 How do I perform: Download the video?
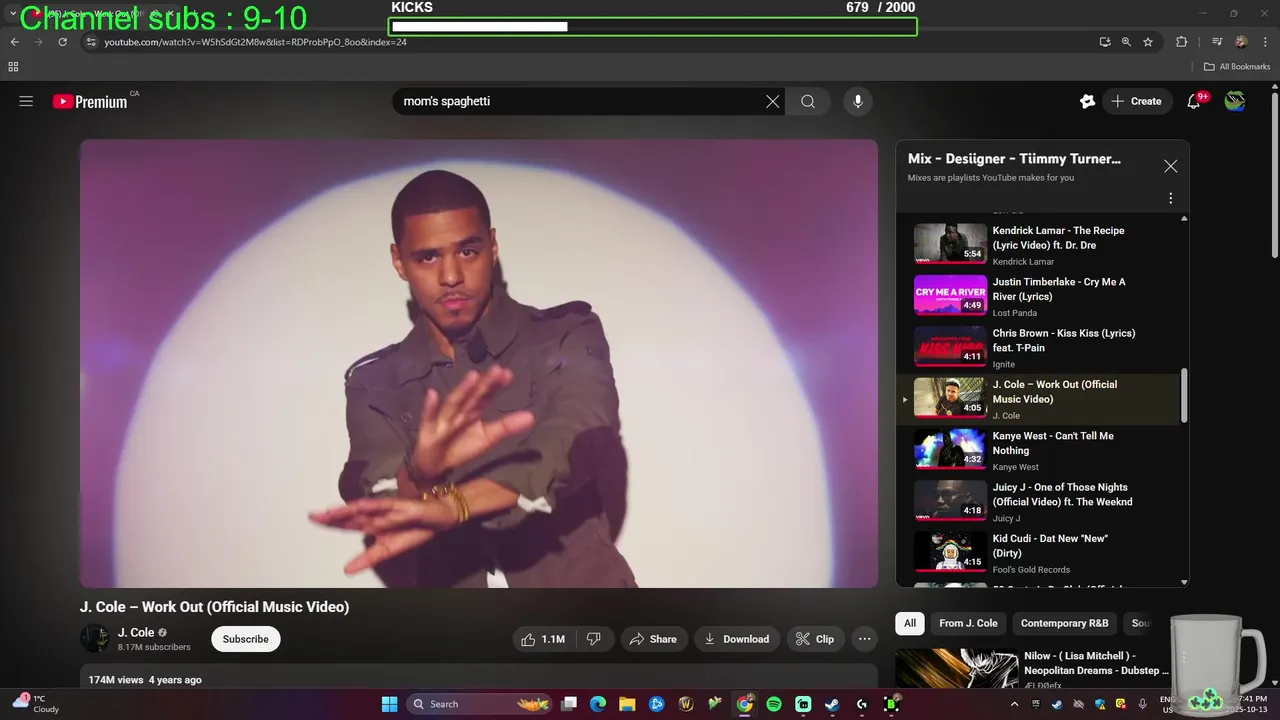pos(736,639)
